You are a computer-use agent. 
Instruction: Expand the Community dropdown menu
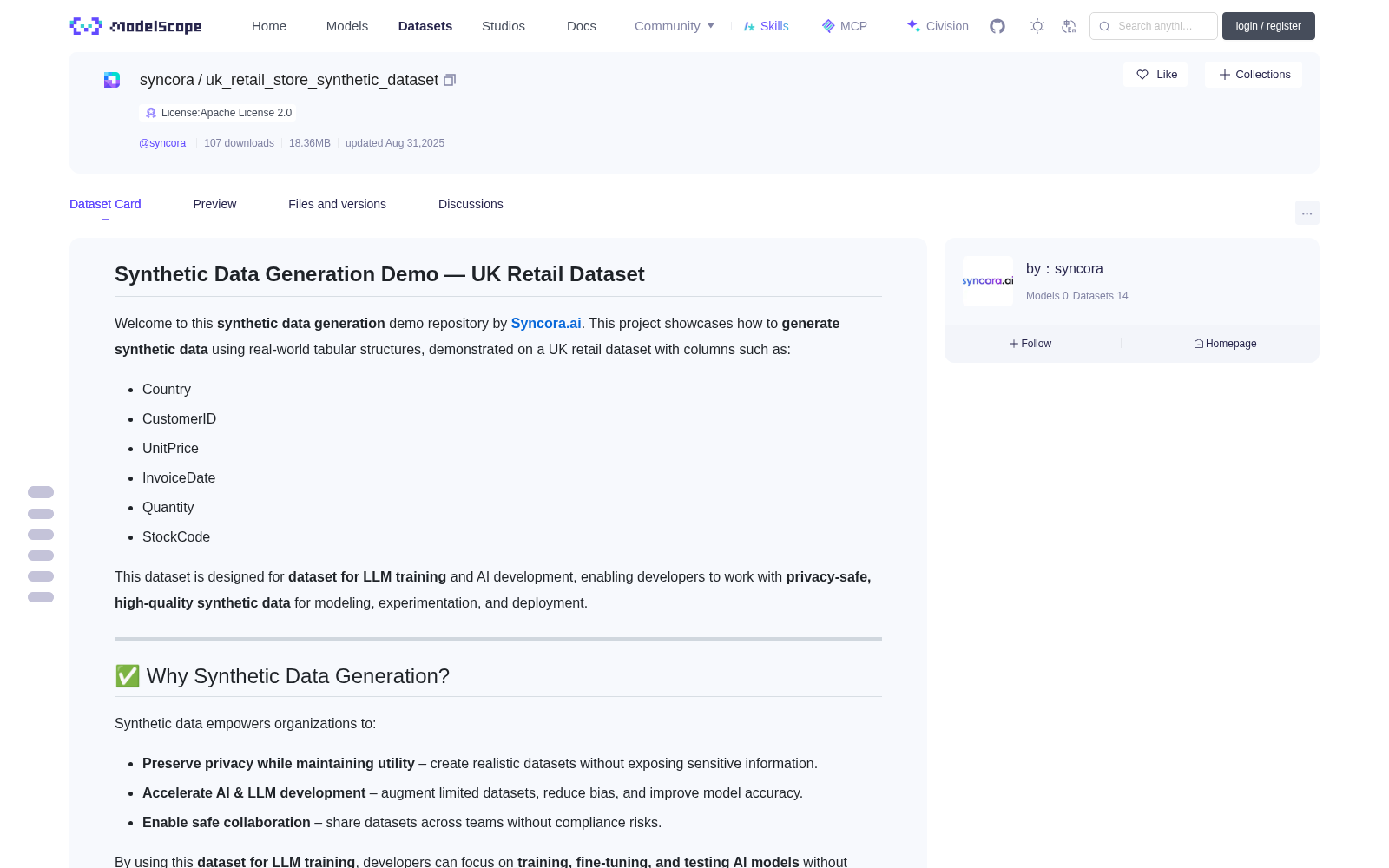[x=675, y=26]
